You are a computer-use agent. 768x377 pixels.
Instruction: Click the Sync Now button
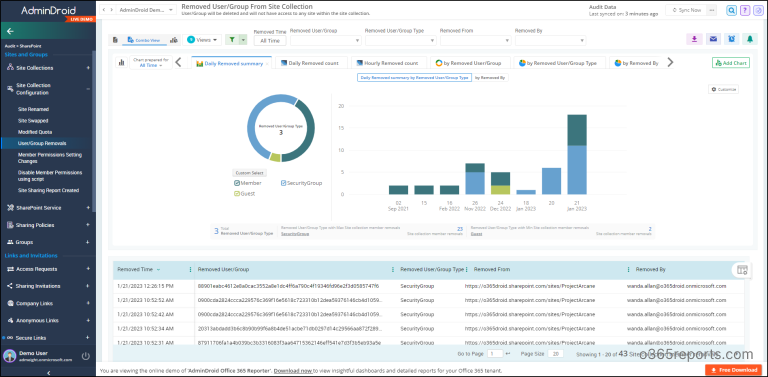point(687,10)
